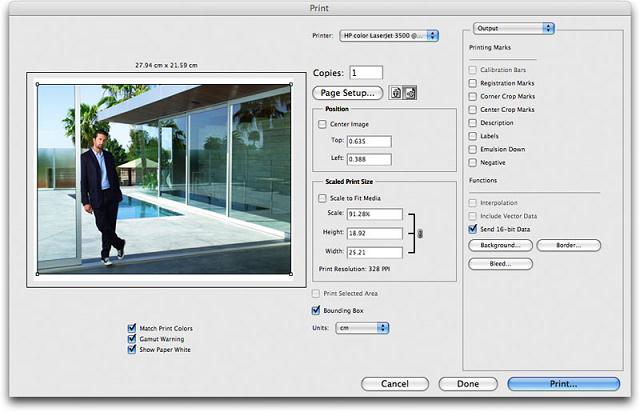Enable Corner Crop Marks

473,96
